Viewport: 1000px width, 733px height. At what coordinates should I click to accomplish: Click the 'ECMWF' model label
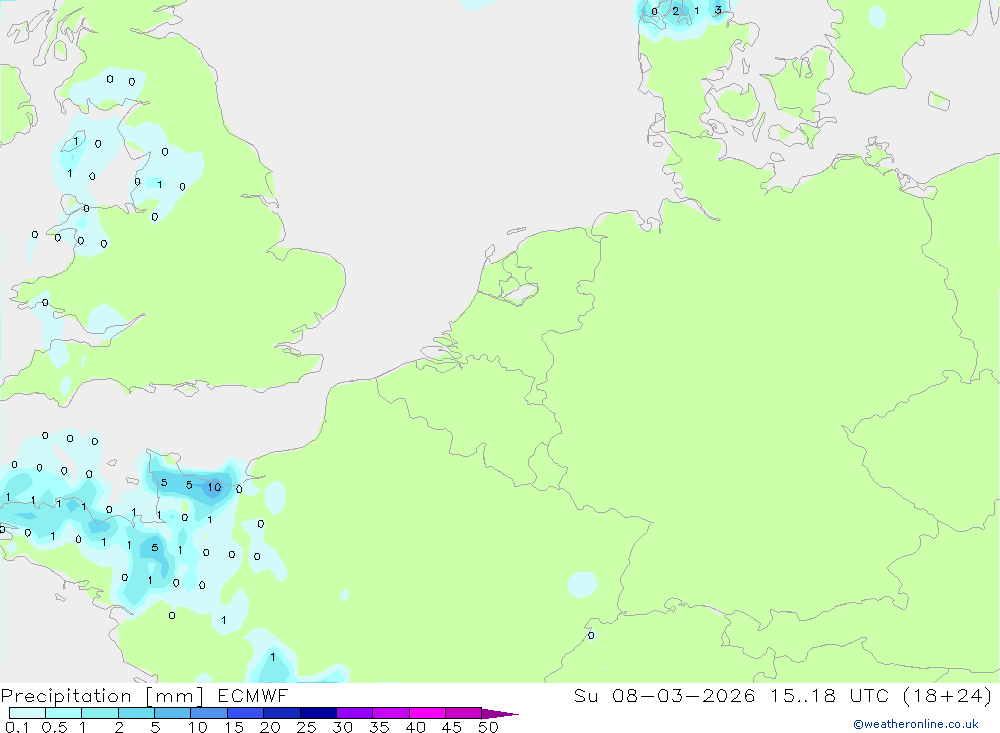253,696
